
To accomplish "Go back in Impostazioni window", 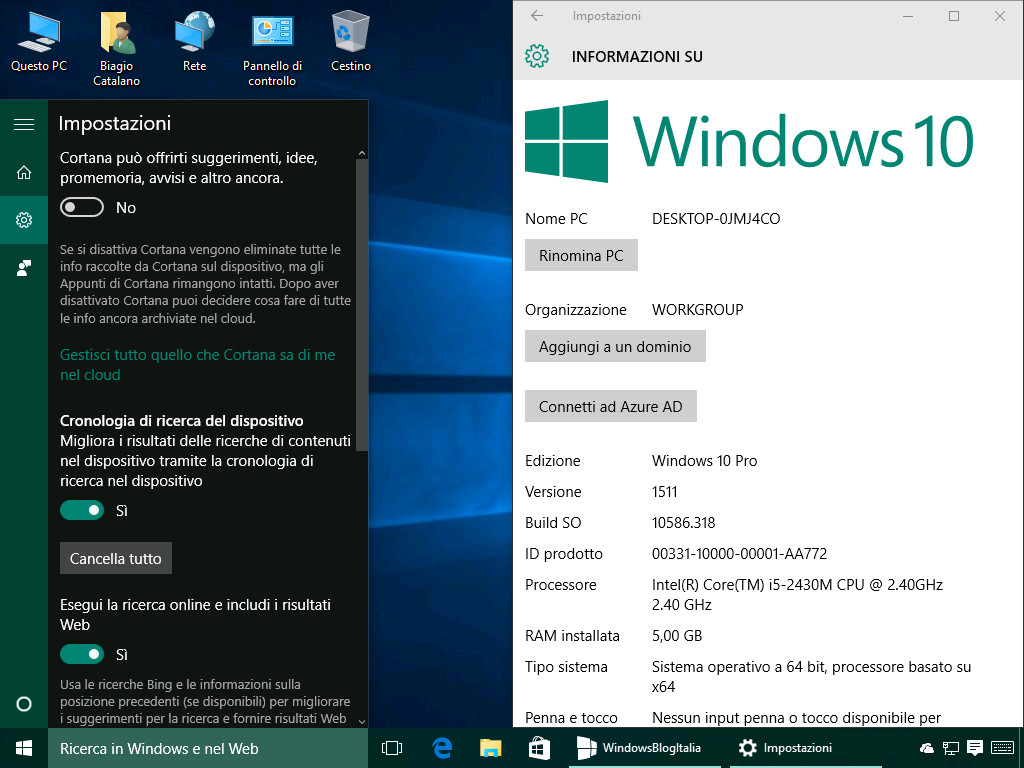I will pyautogui.click(x=537, y=16).
